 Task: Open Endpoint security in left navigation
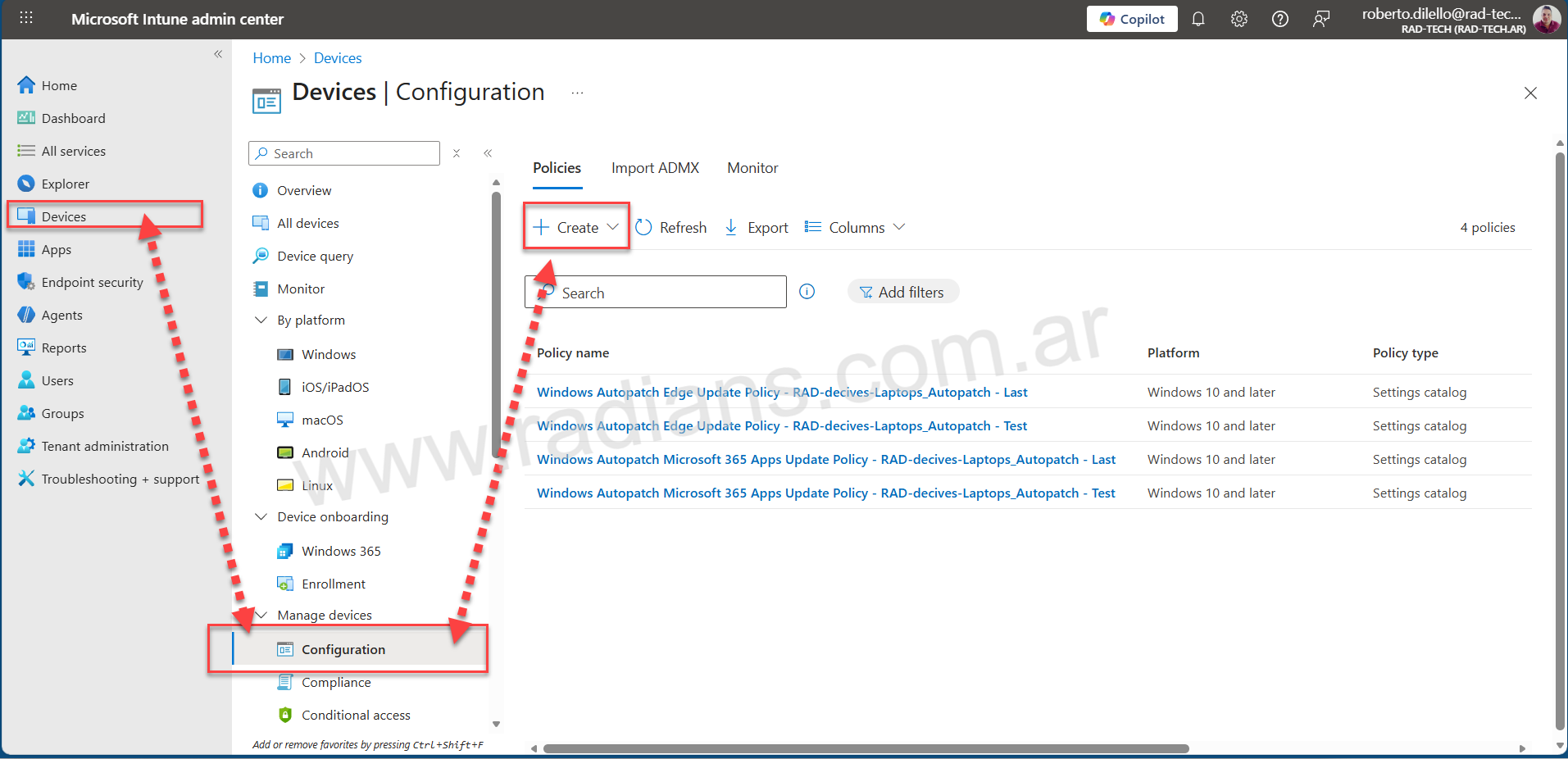click(x=92, y=282)
